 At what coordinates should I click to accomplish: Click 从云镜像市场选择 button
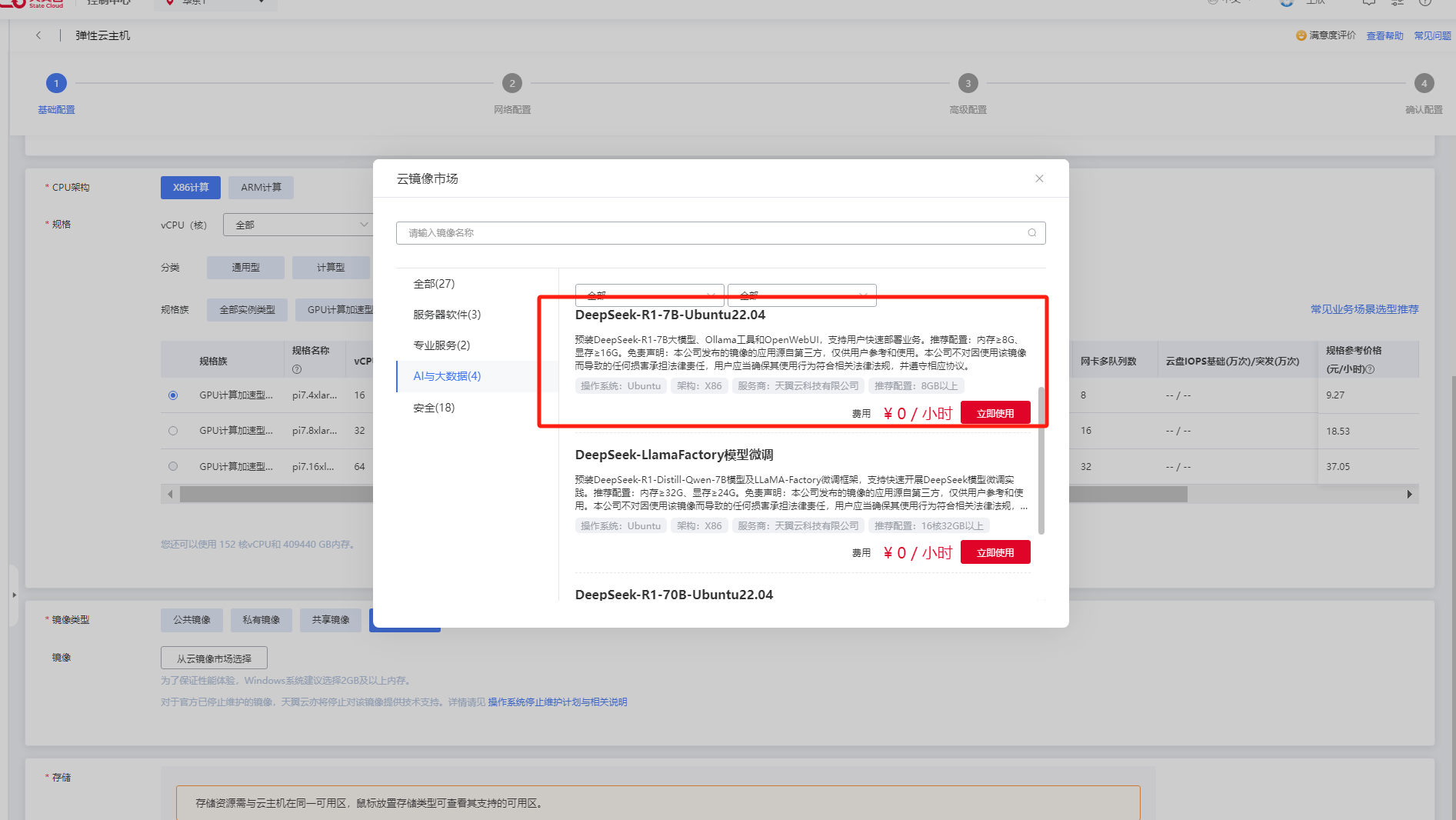pyautogui.click(x=214, y=658)
